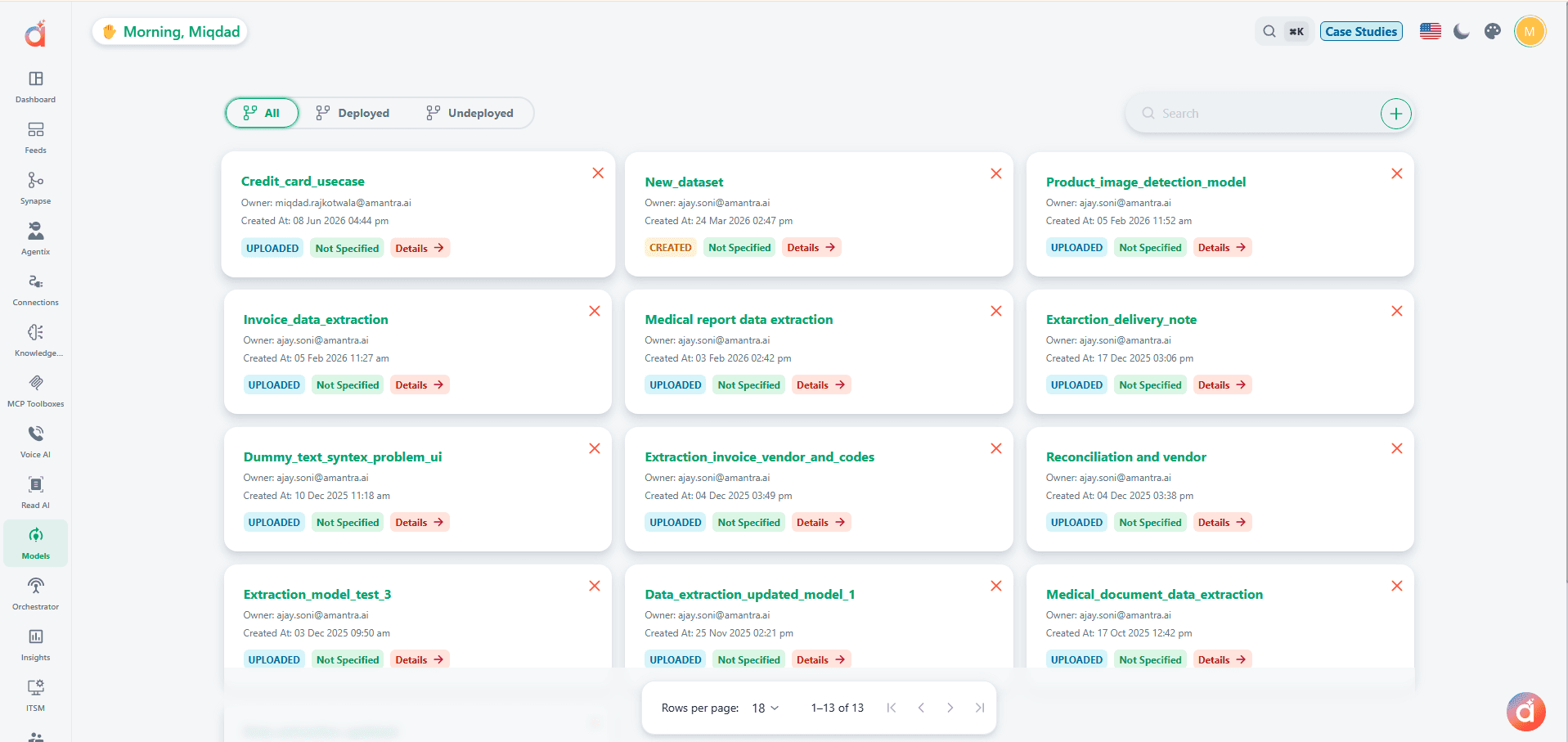Screen dimensions: 1568x742
Task: Open Details for Medical report data extraction
Action: coord(821,384)
